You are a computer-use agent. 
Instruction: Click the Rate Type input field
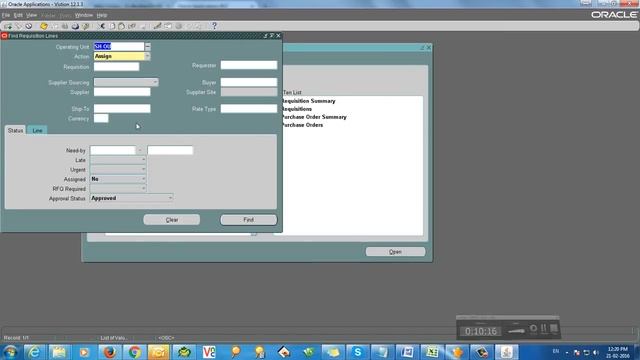[249, 109]
